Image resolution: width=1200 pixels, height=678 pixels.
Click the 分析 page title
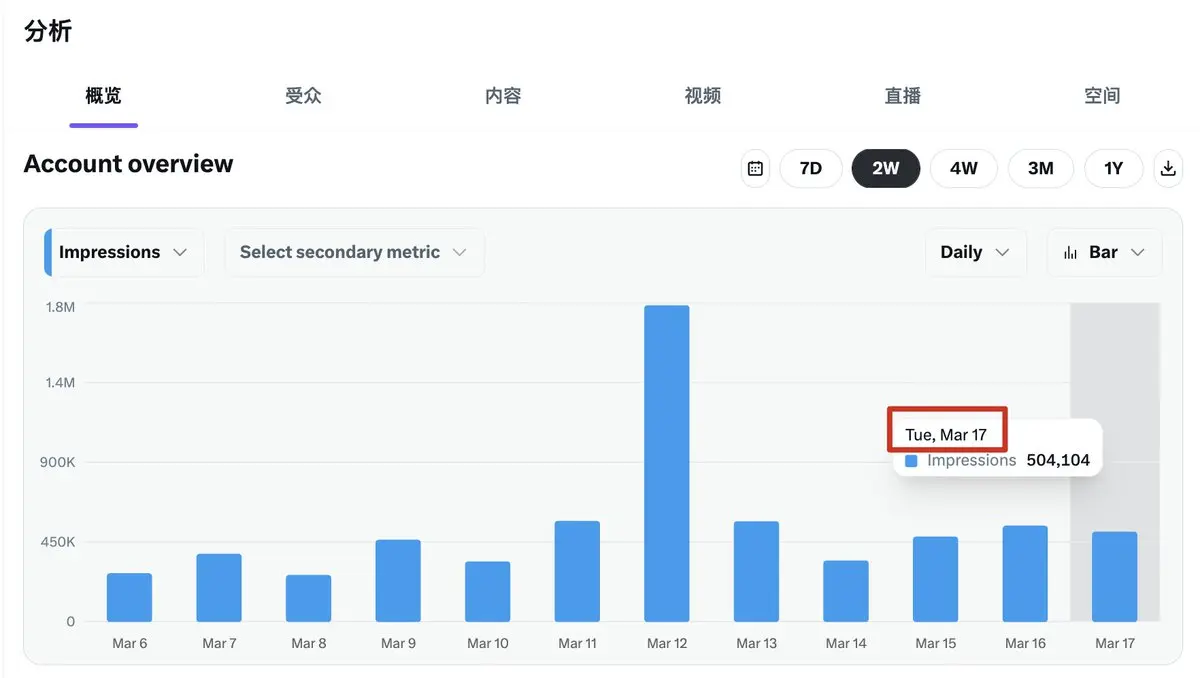pyautogui.click(x=48, y=31)
